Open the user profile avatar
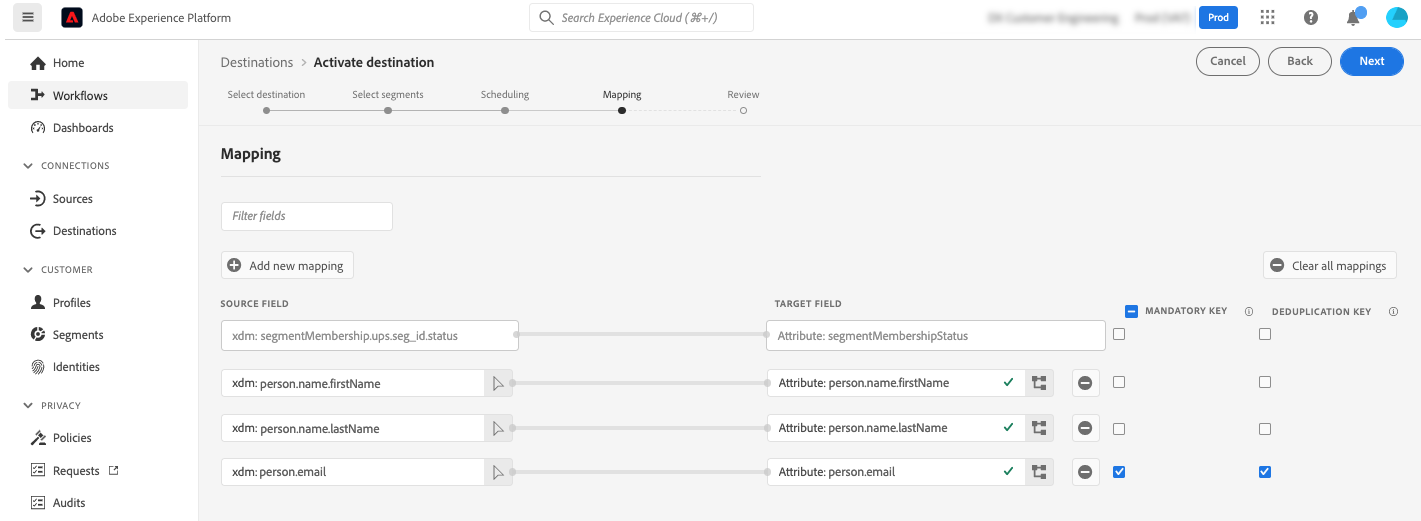This screenshot has width=1421, height=521. (x=1397, y=18)
